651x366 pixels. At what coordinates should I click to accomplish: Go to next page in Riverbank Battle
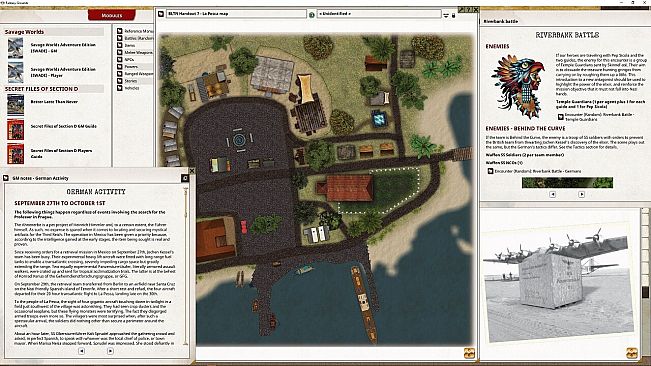[x=582, y=194]
